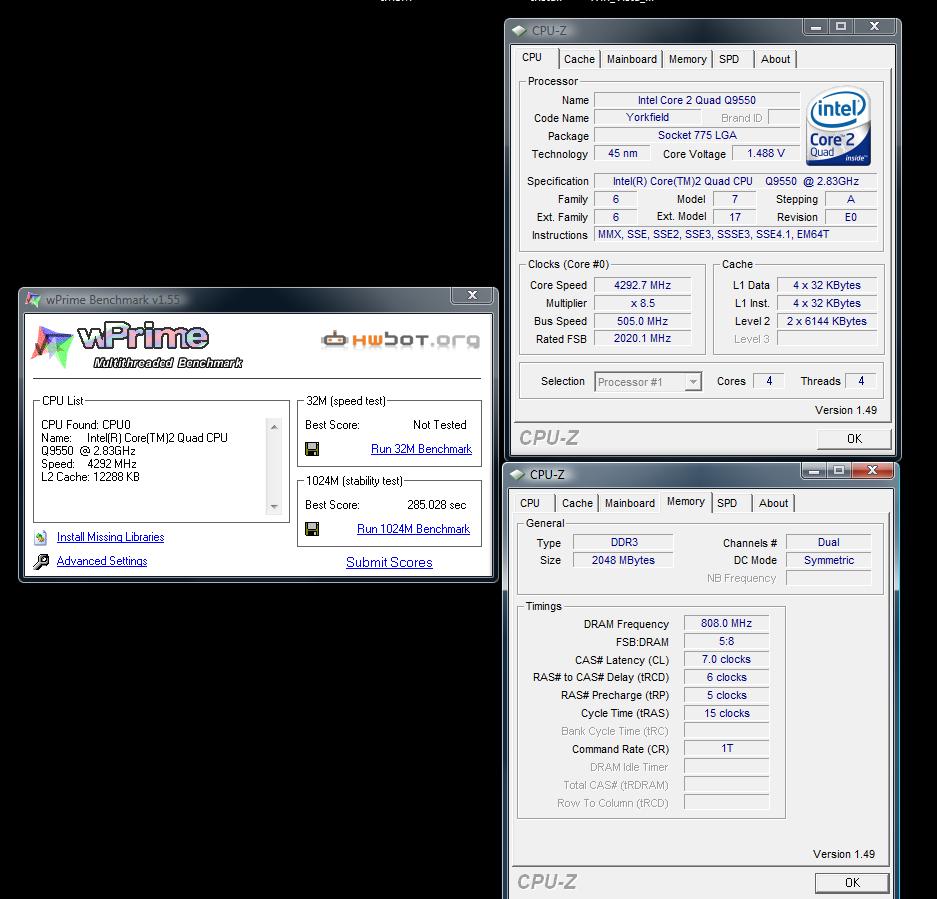
Task: Open the About tab in the lower CPU-Z
Action: (x=773, y=503)
